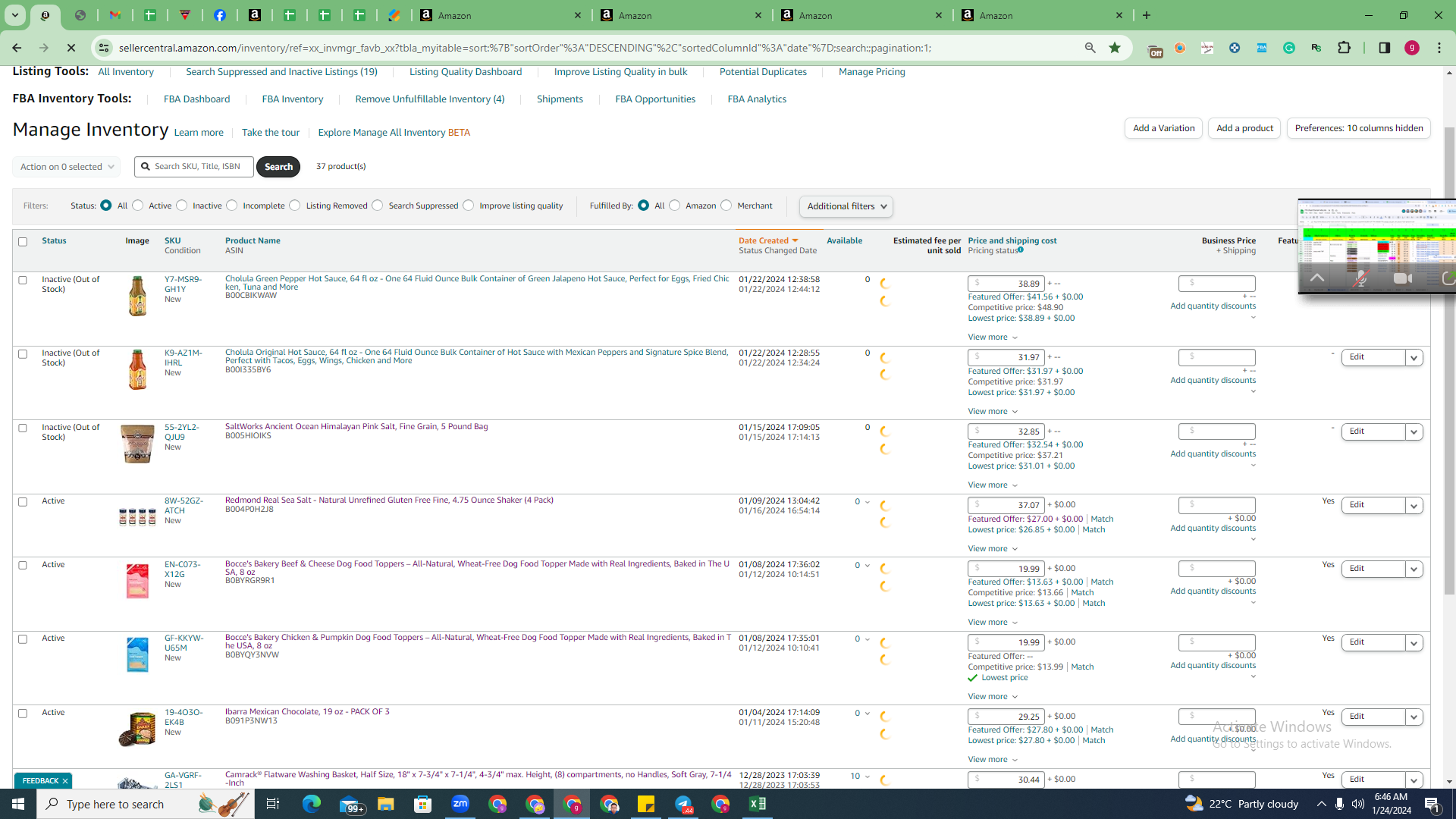Select the Listing Removed status filter
The width and height of the screenshot is (1456, 819).
pyautogui.click(x=295, y=206)
